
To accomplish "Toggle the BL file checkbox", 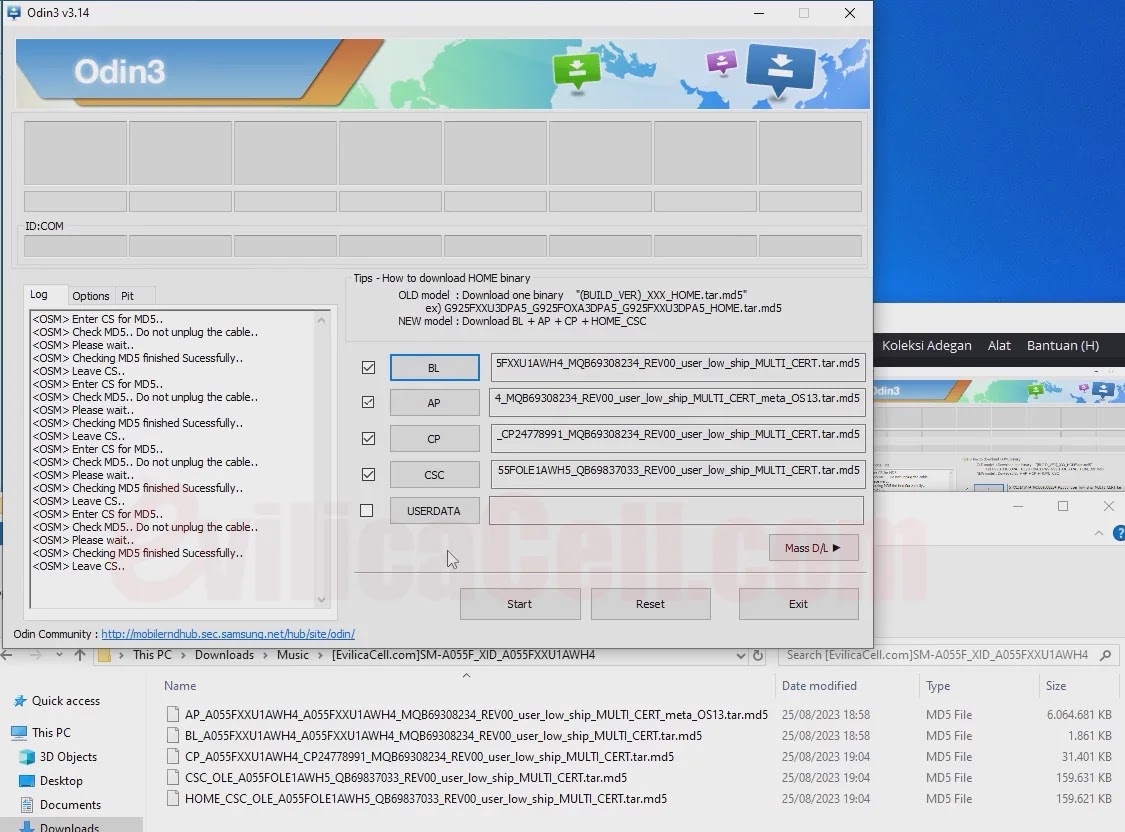I will tap(368, 367).
